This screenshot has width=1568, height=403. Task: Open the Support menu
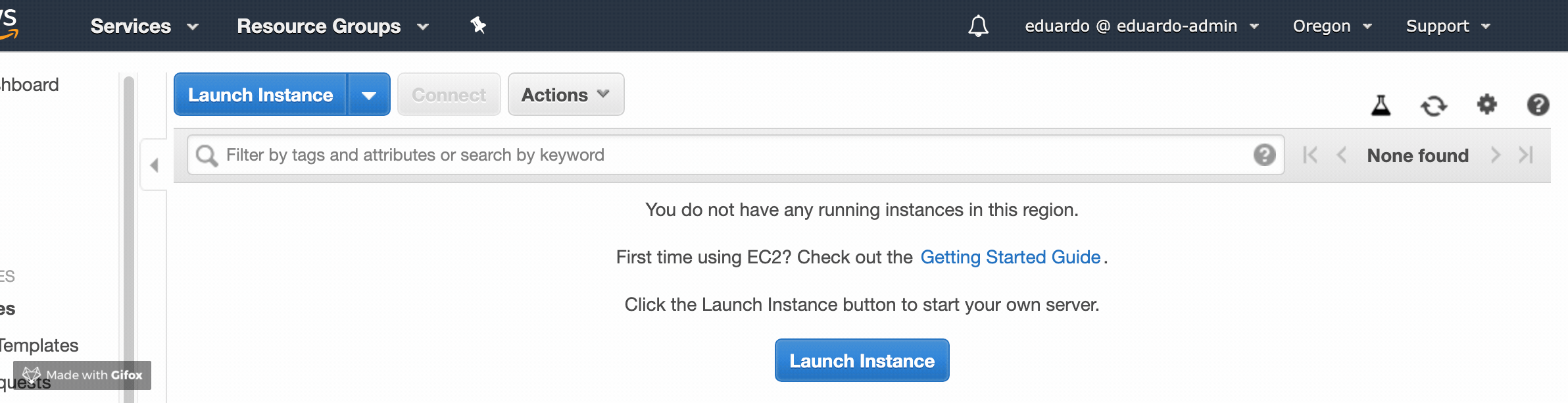click(x=1448, y=26)
